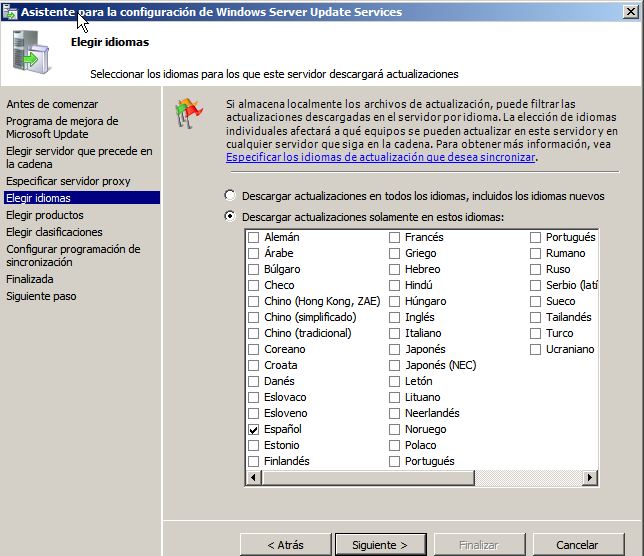This screenshot has height=556, width=644.
Task: Go to 'Finalizada' step in sidebar
Action: click(30, 279)
